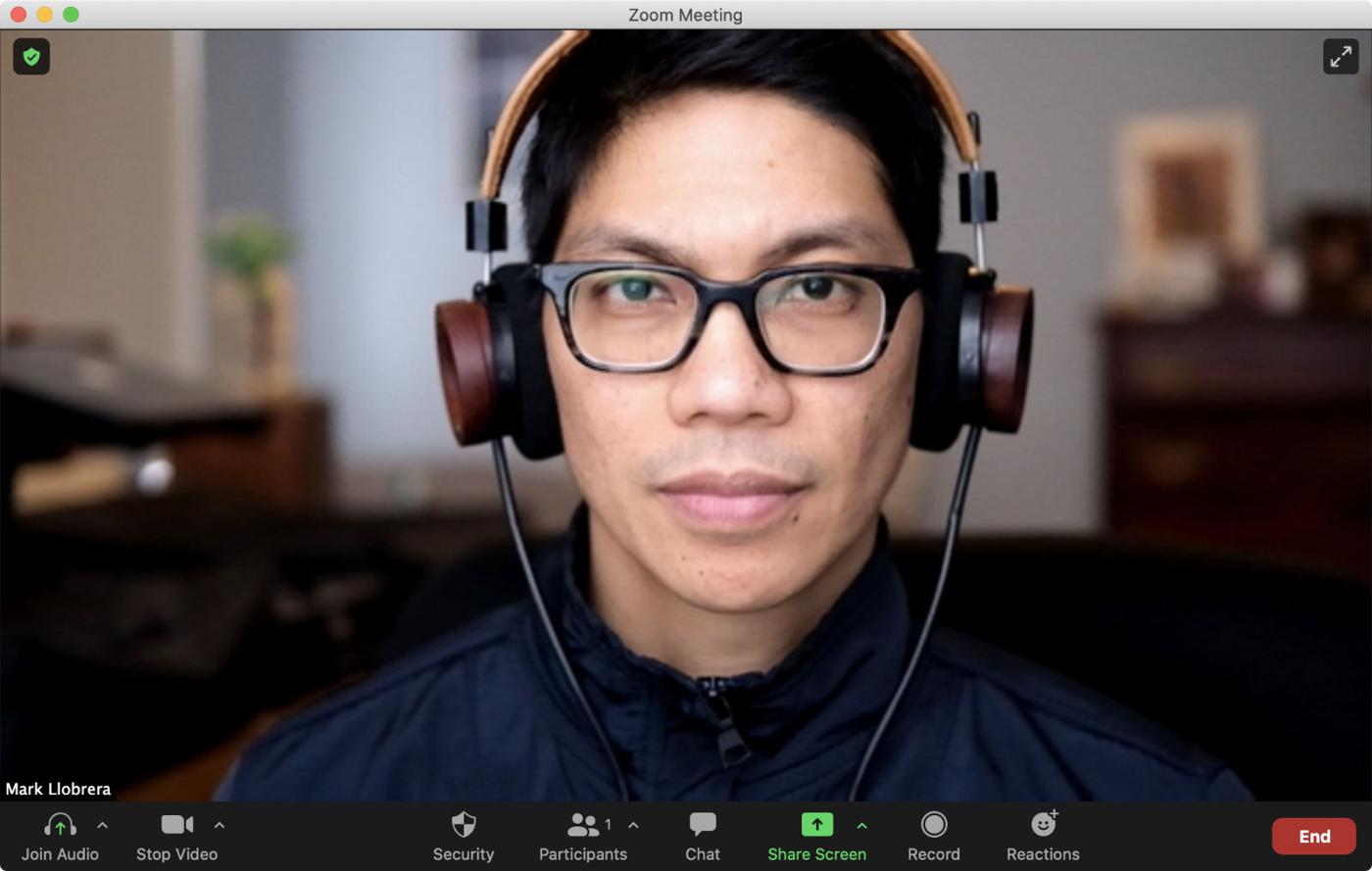Start recording with the Record icon
The height and width of the screenshot is (871, 1372).
(933, 826)
